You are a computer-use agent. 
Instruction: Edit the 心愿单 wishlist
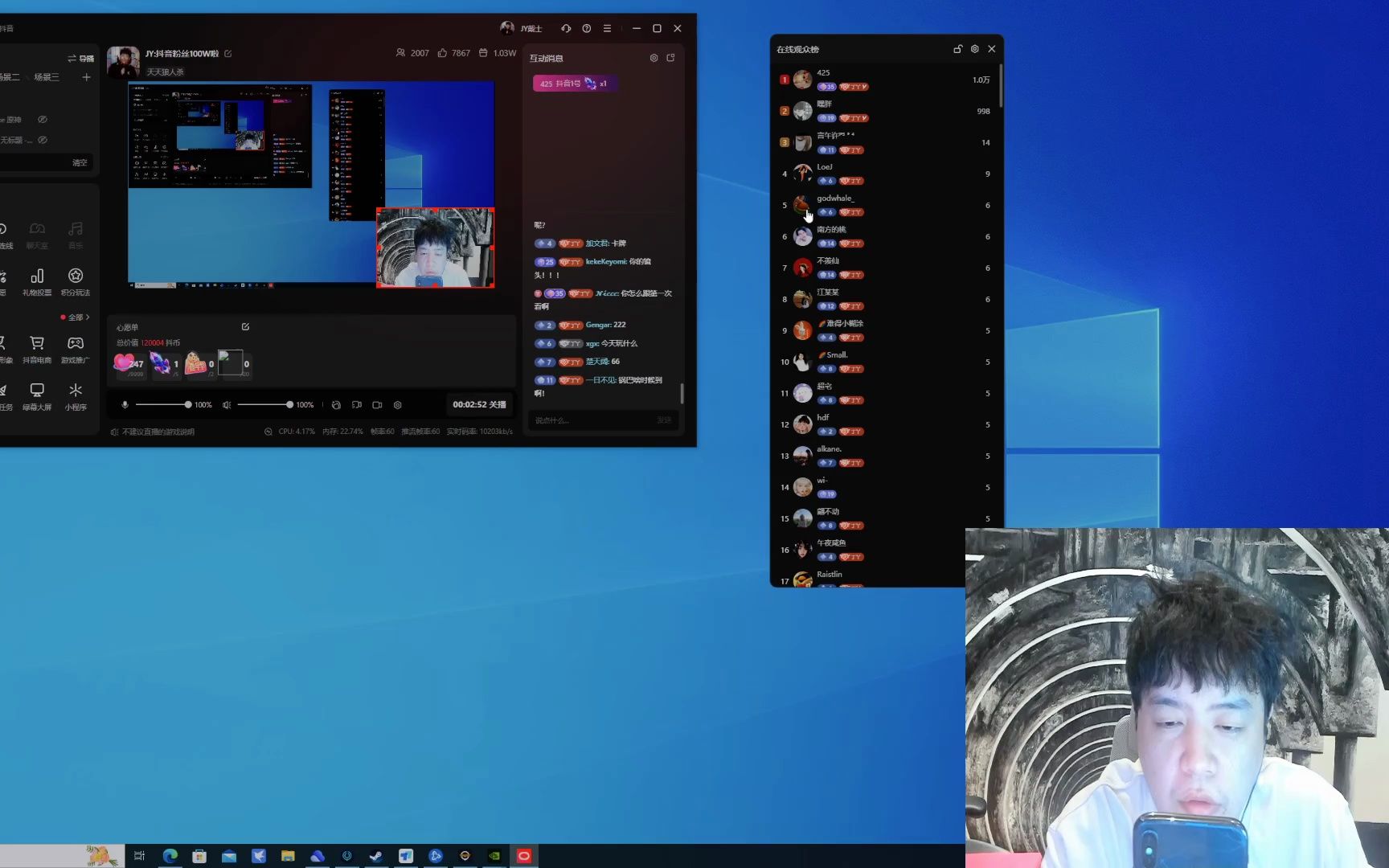245,327
